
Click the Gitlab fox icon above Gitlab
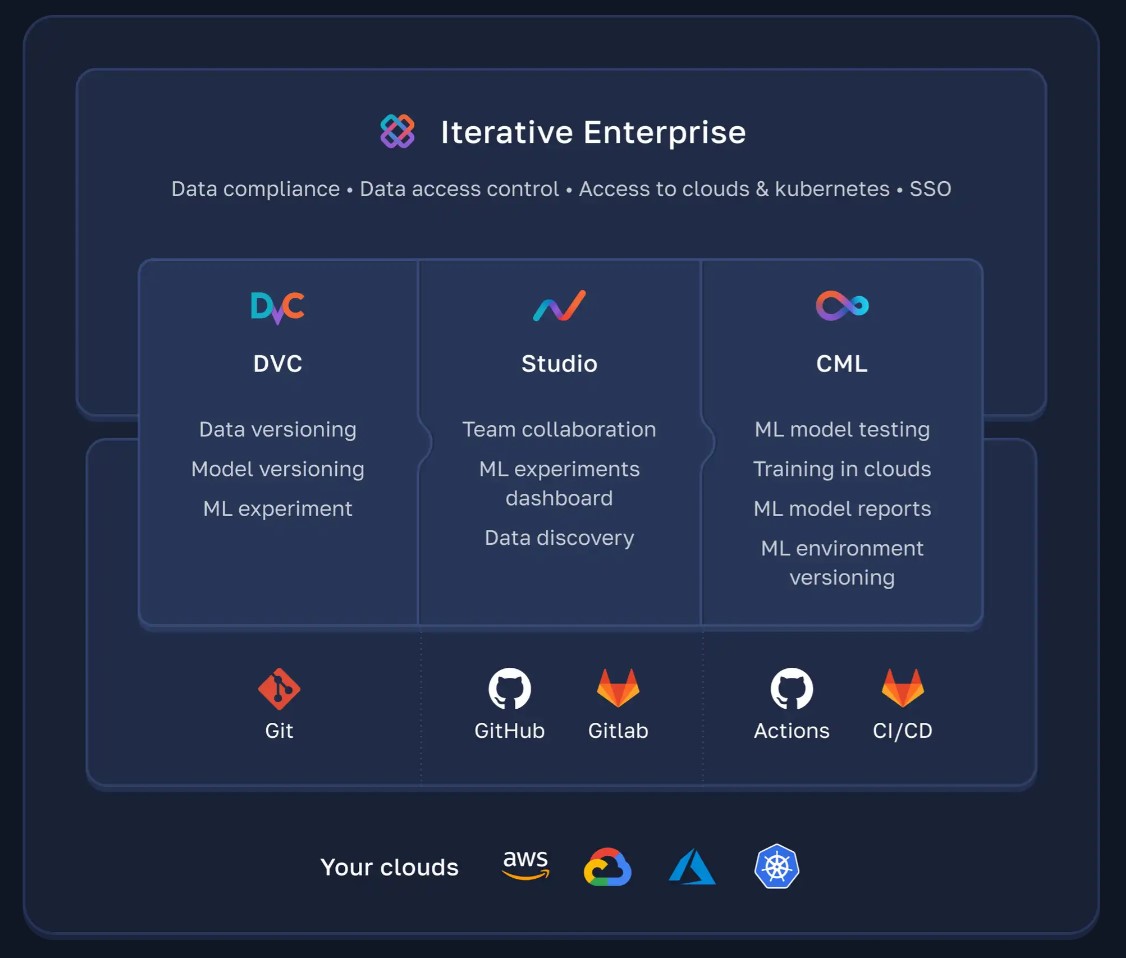coord(618,689)
